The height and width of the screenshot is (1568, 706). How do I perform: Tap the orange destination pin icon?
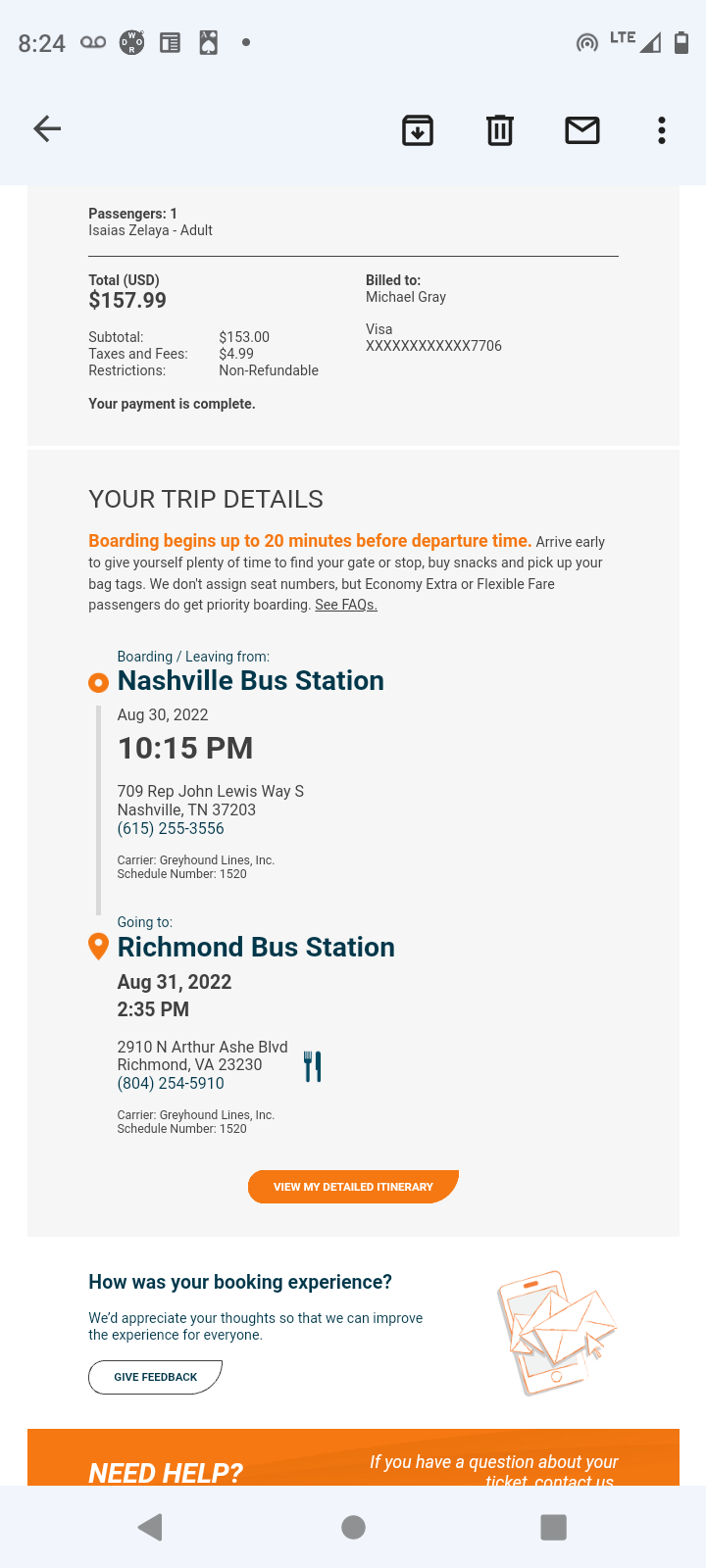point(98,947)
